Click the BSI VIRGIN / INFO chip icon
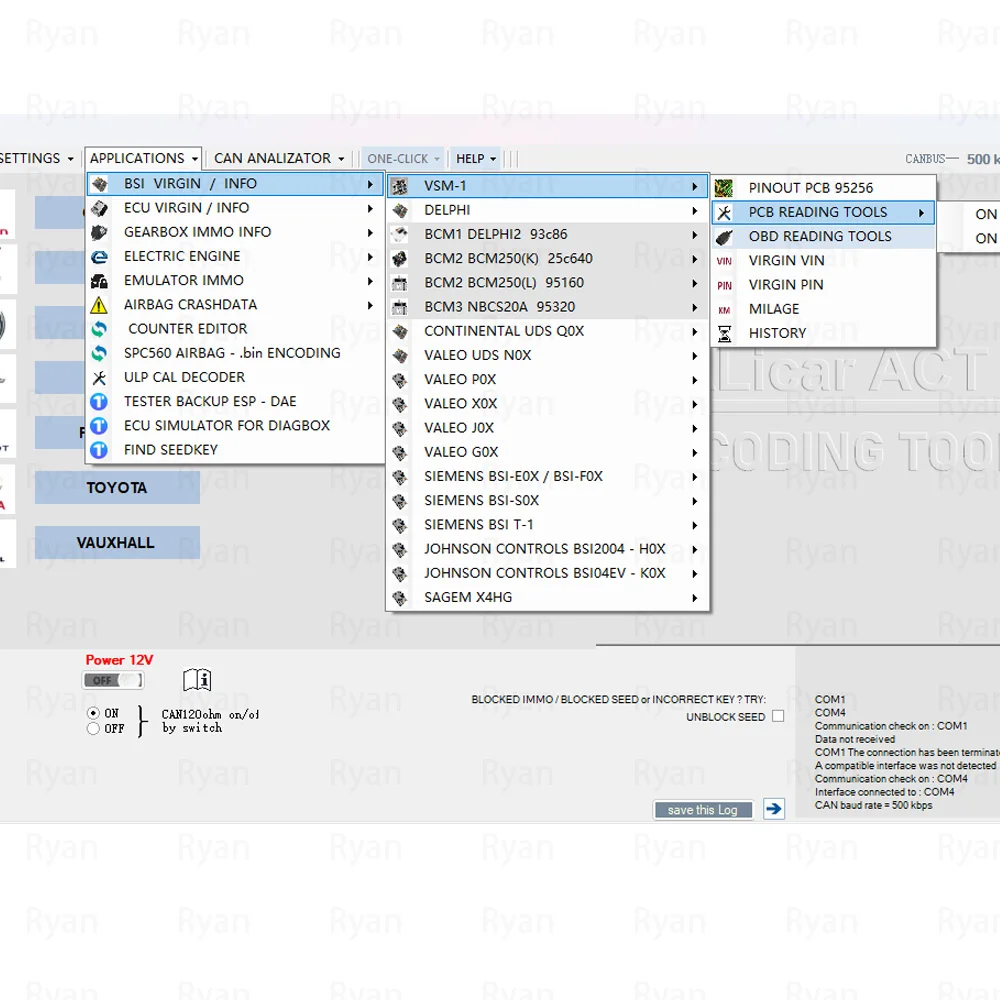The height and width of the screenshot is (1000, 1000). pyautogui.click(x=99, y=184)
